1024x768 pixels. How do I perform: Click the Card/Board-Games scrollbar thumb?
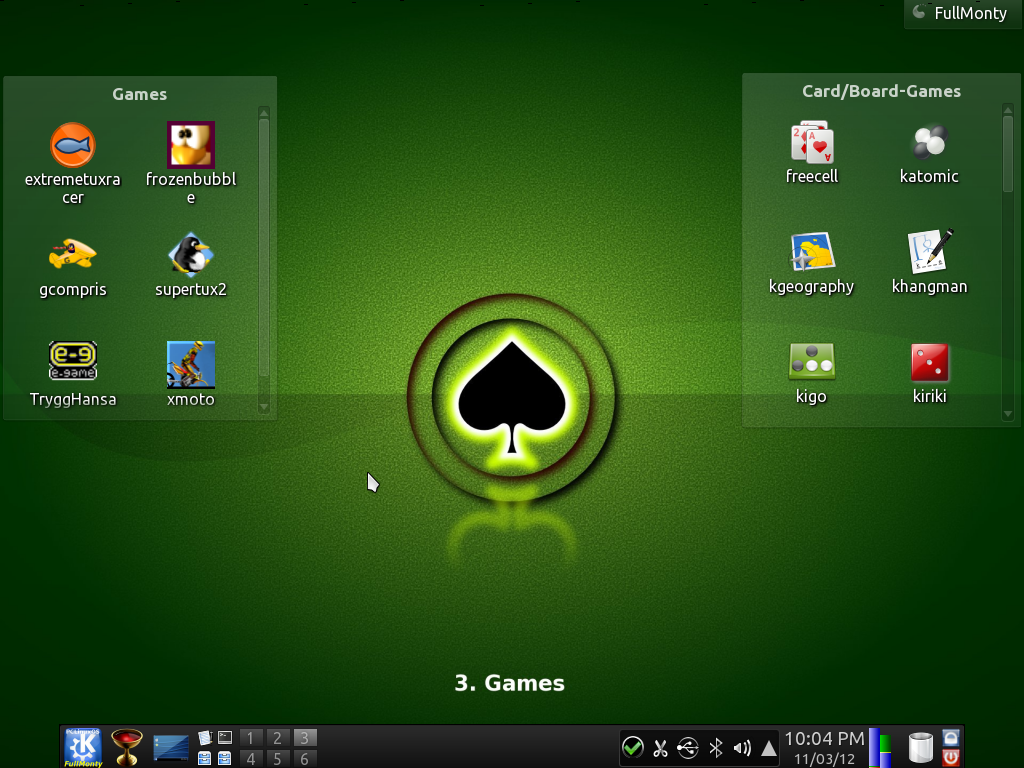1008,154
